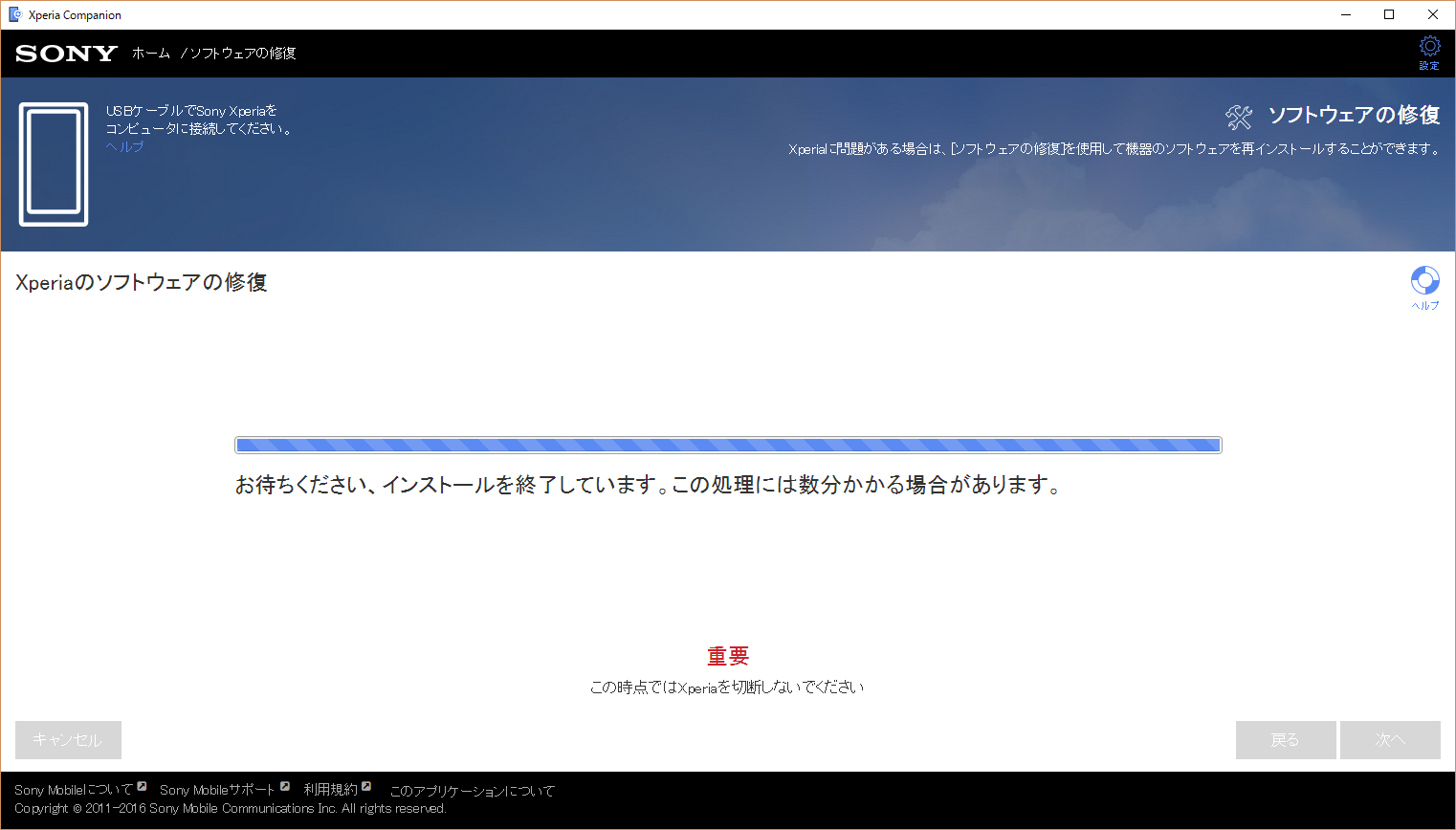Viewport: 1456px width, 830px height.
Task: Select ソフトウェアの修復 breadcrumb item
Action: pos(243,54)
